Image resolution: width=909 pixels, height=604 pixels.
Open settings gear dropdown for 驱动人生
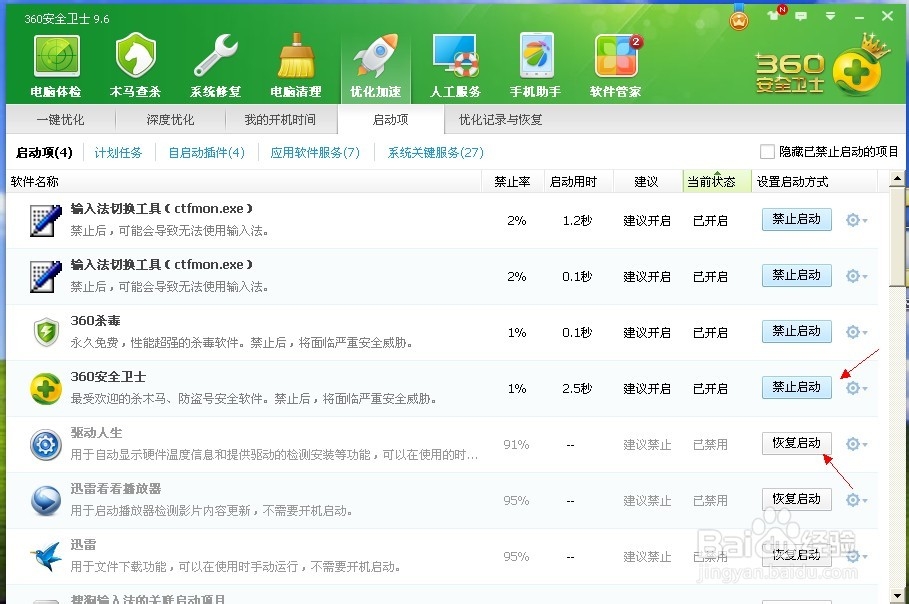856,444
